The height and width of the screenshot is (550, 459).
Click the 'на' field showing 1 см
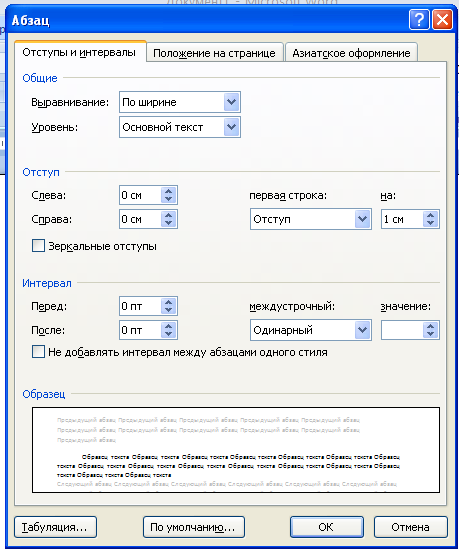tap(402, 219)
